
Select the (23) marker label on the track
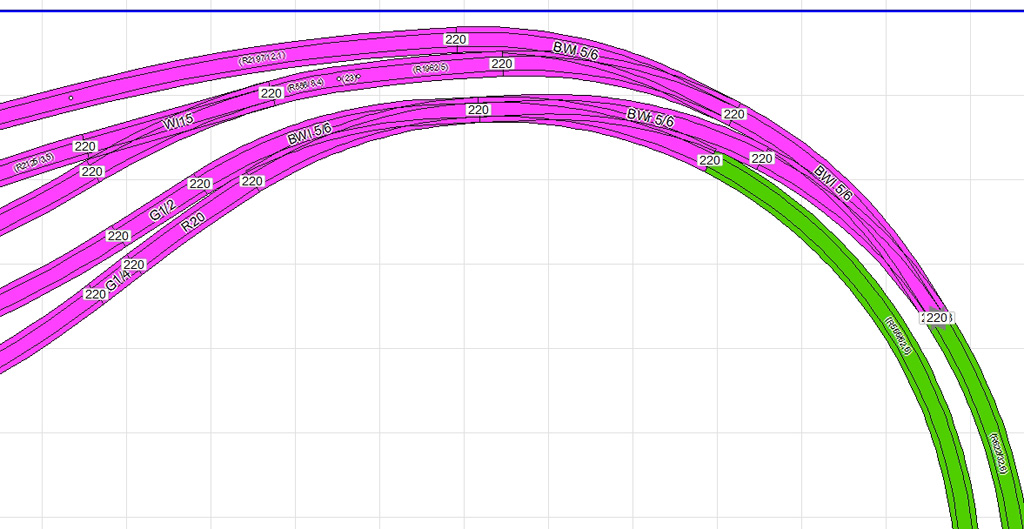349,77
